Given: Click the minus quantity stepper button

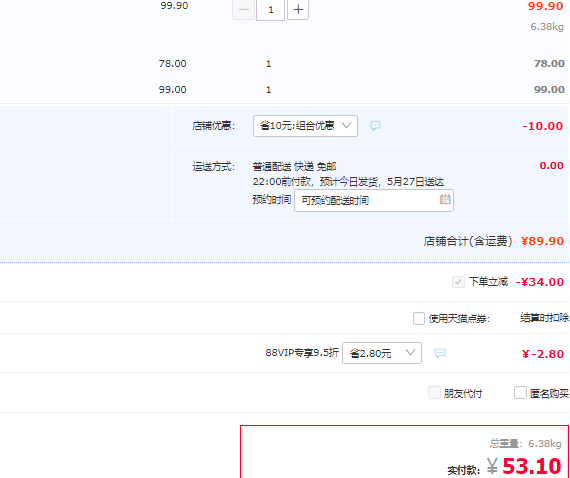Looking at the screenshot, I should tap(243, 9).
